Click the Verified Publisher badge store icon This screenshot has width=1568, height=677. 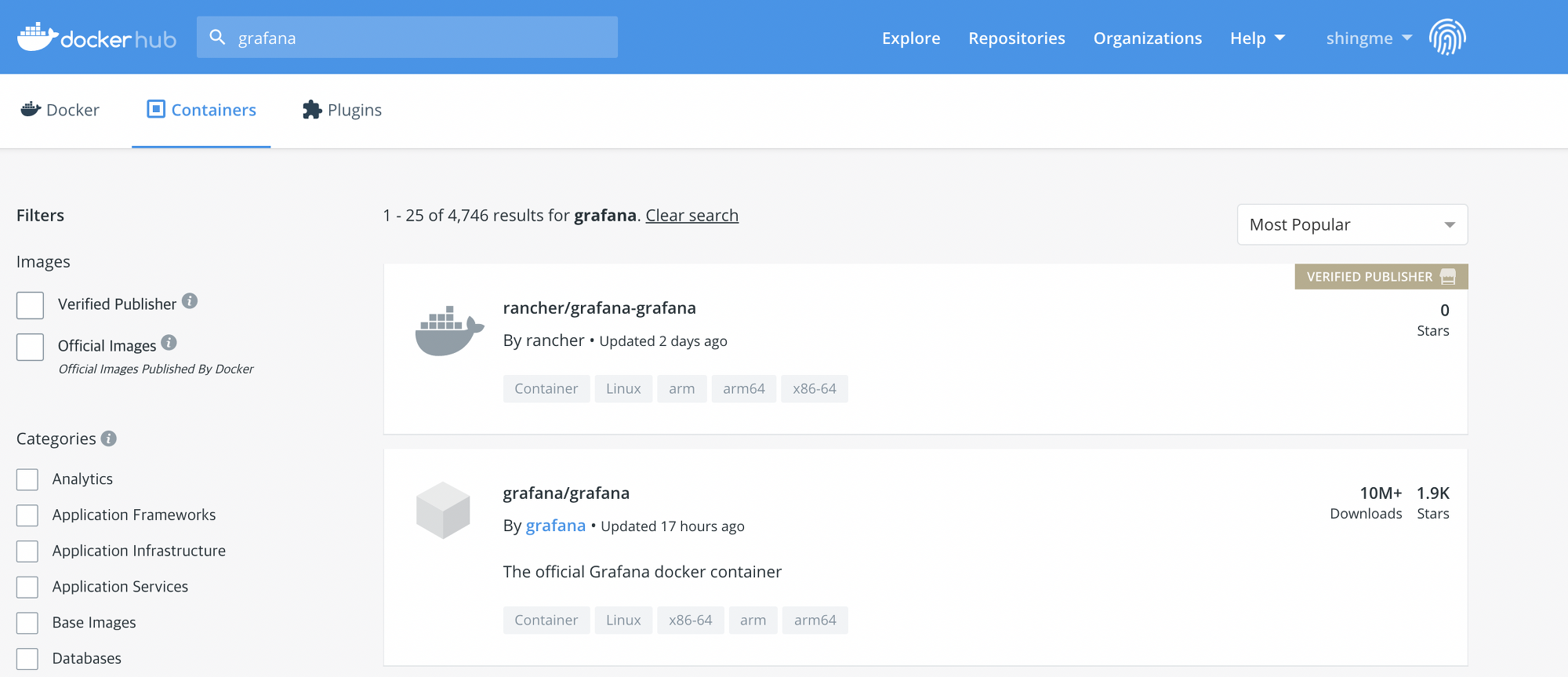click(1448, 277)
